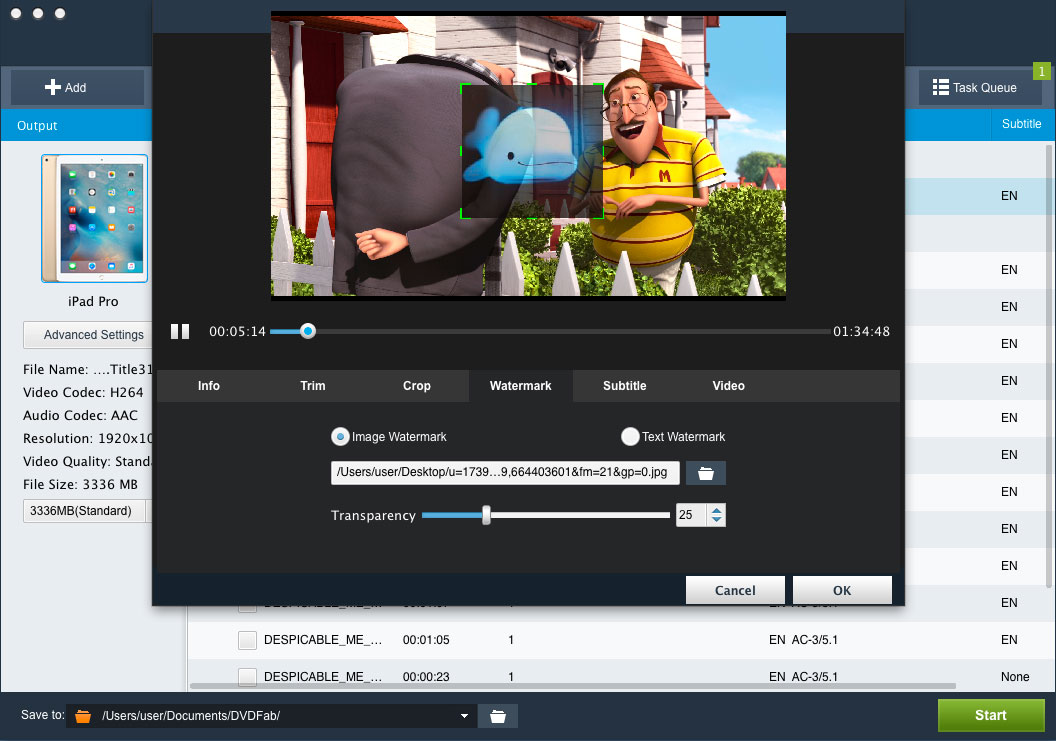Click the iPad Pro profile thumbnail
The height and width of the screenshot is (741, 1056).
95,218
